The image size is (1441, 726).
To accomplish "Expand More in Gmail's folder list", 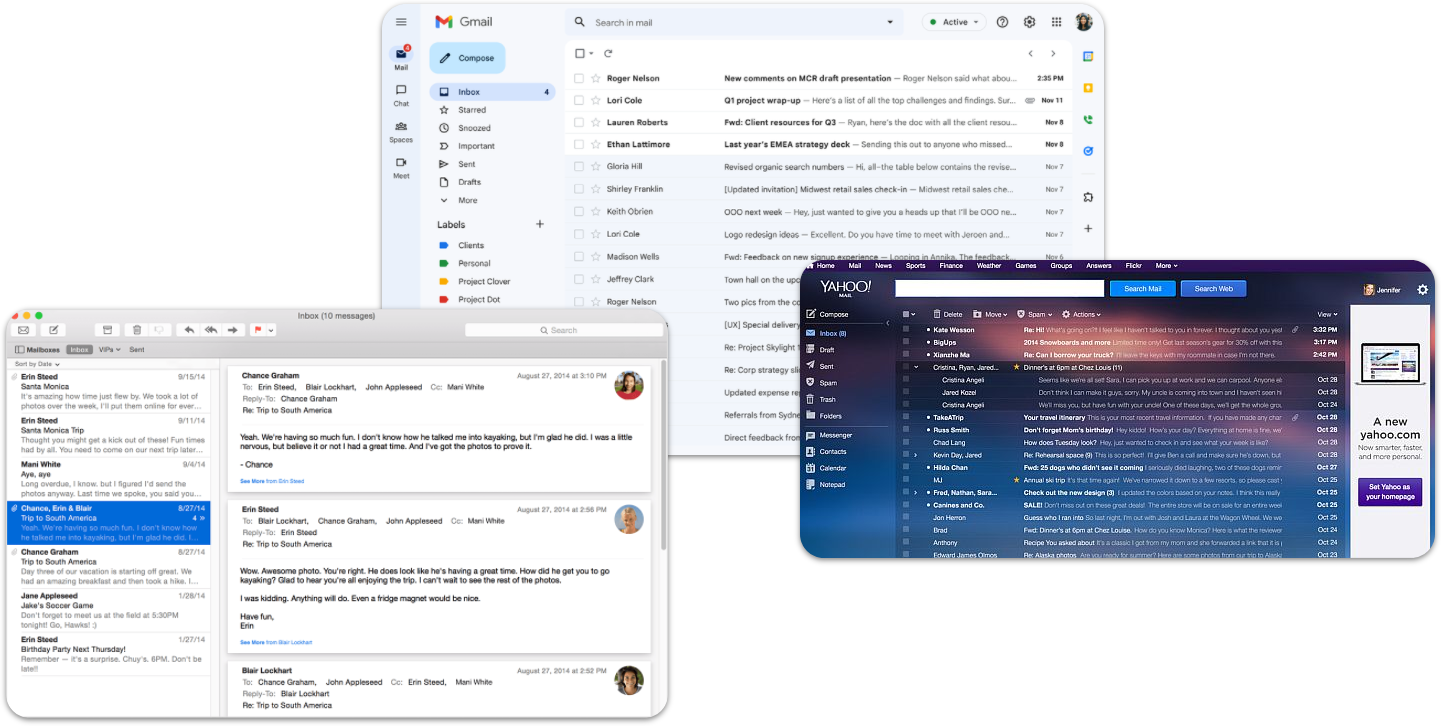I will click(461, 200).
